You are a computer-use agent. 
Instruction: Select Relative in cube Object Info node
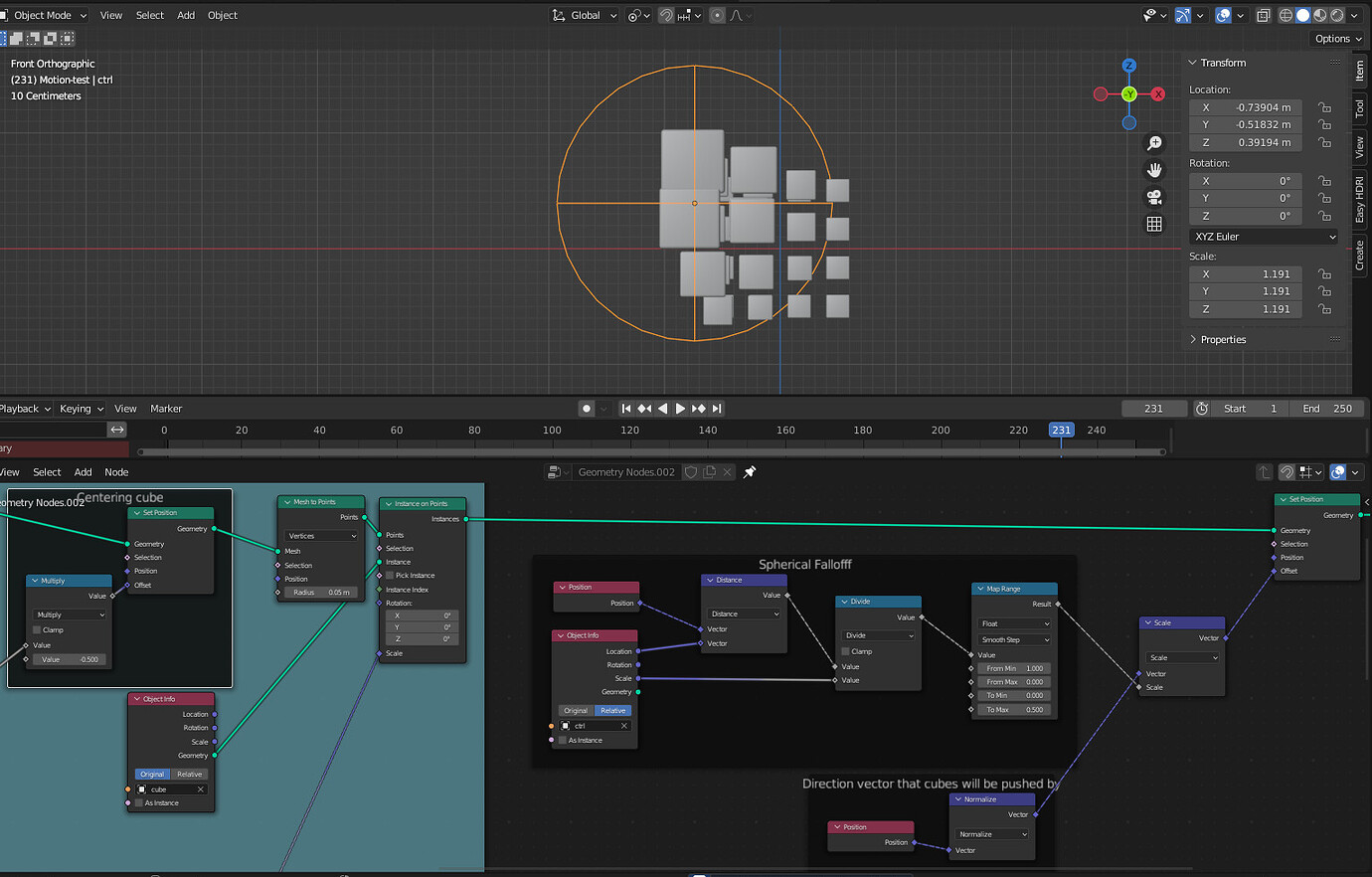point(189,775)
